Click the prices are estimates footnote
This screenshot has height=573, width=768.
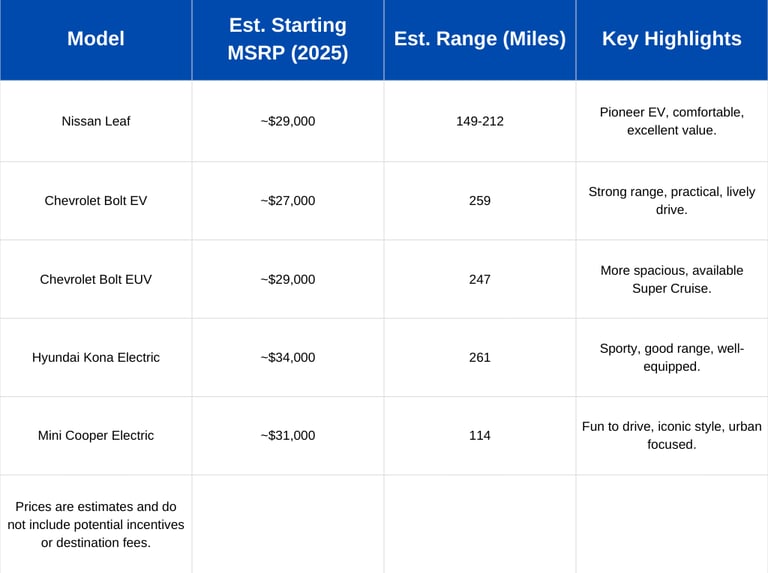coord(96,524)
